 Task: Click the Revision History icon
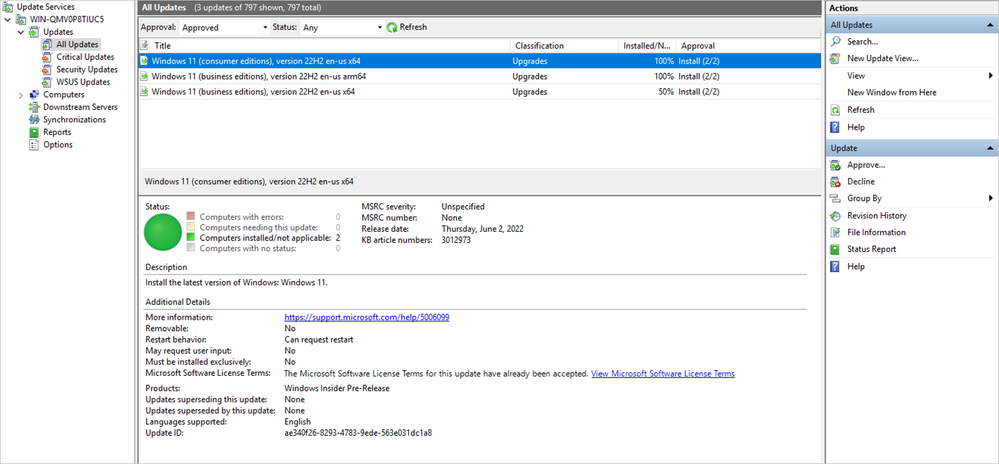(835, 215)
